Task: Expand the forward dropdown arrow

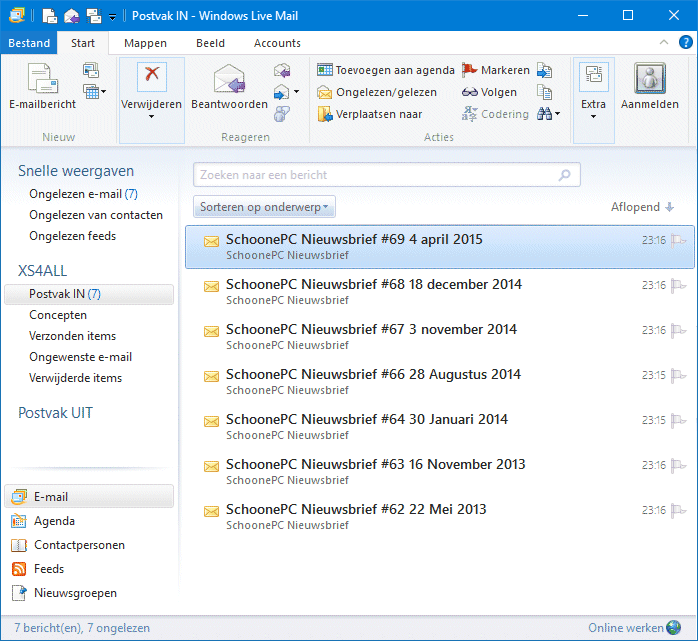Action: pyautogui.click(x=296, y=92)
